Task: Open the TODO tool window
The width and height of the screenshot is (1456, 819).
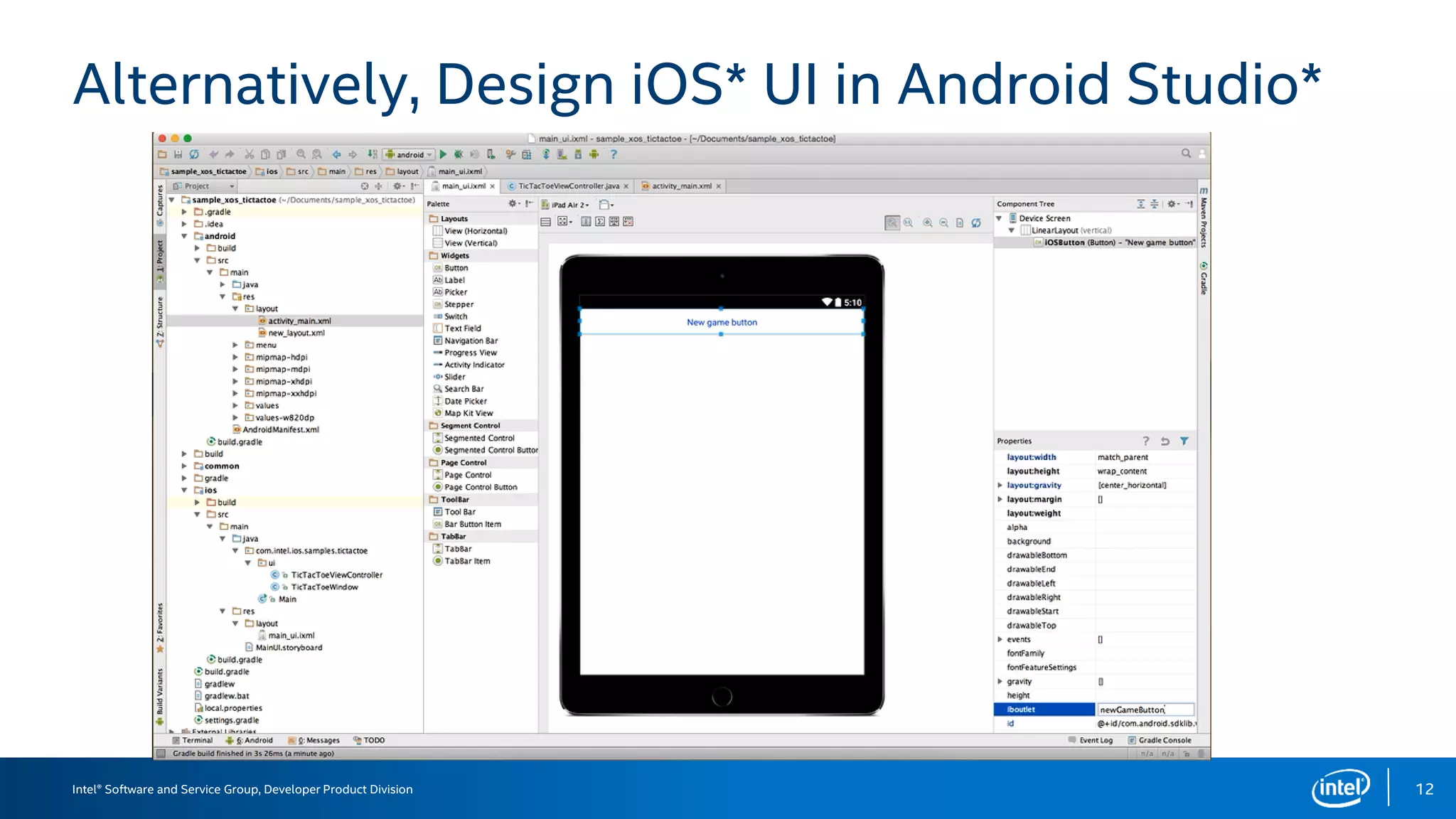Action: coord(369,740)
